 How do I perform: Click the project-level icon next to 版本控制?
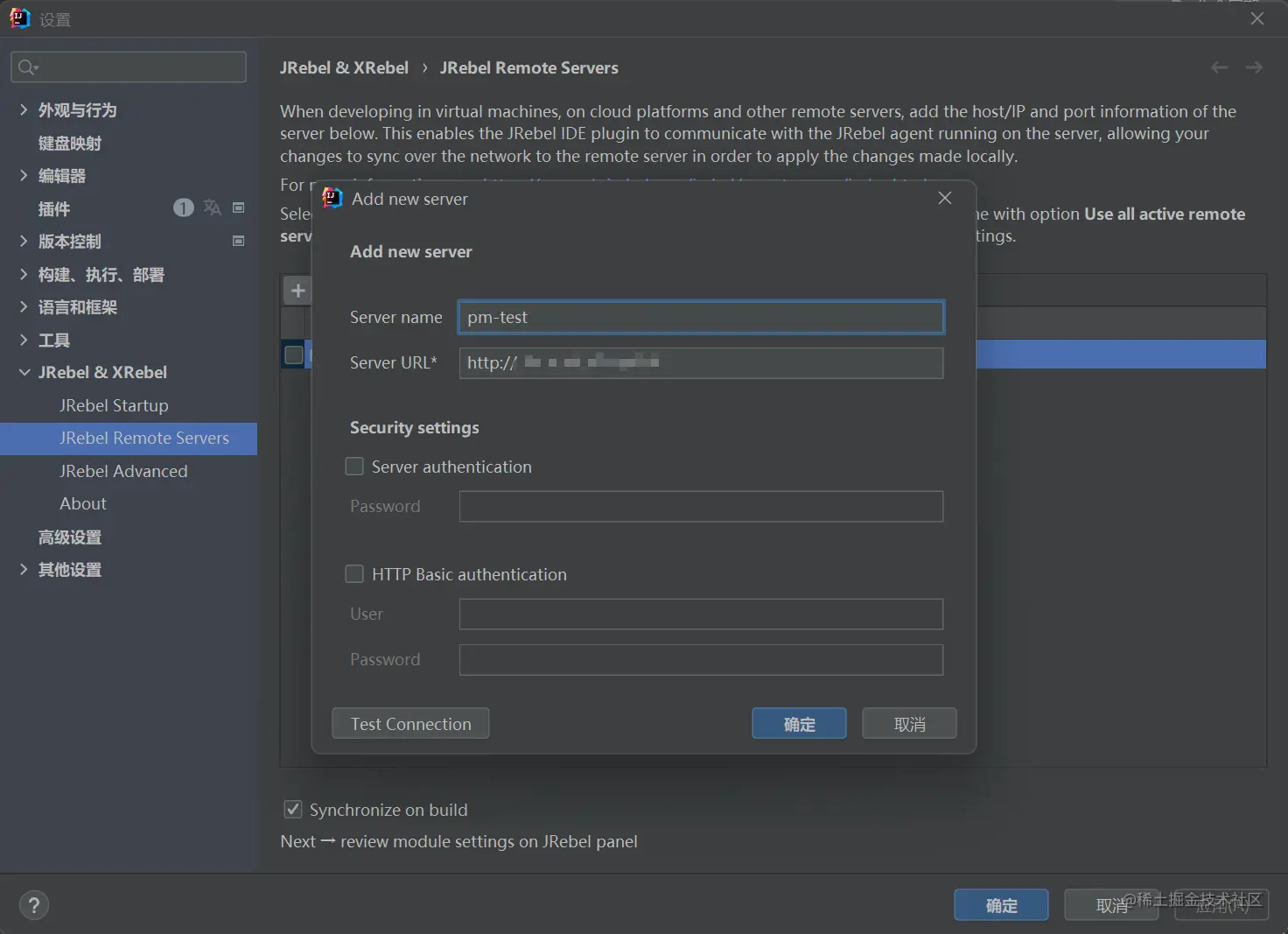click(238, 241)
